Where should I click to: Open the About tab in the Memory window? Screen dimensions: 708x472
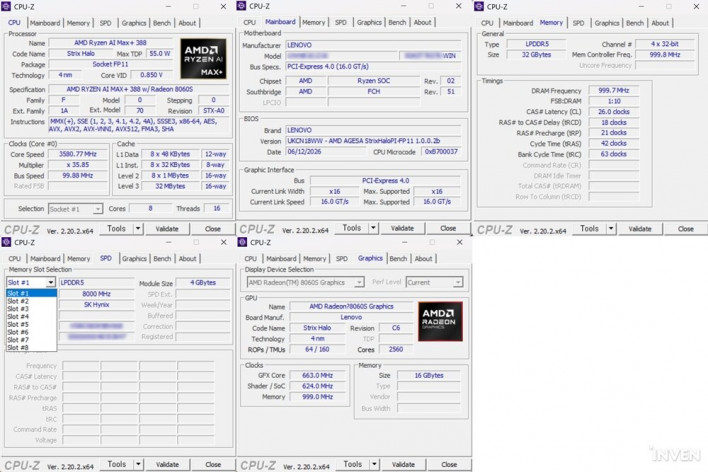click(x=660, y=23)
